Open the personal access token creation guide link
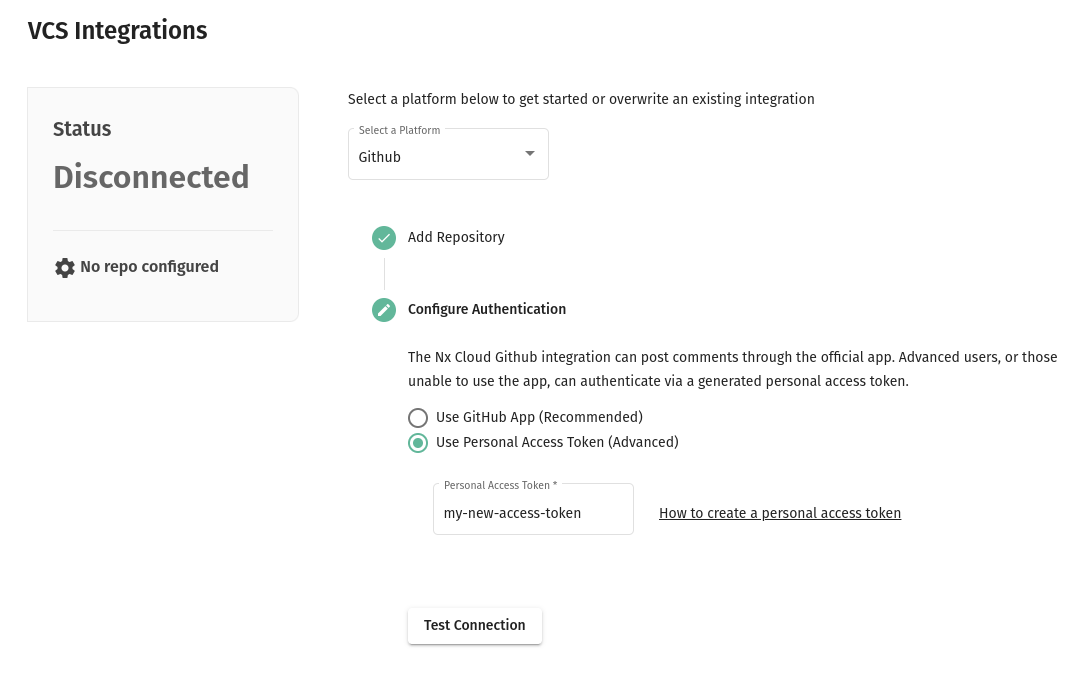Screen dimensions: 1092x686 click(780, 513)
